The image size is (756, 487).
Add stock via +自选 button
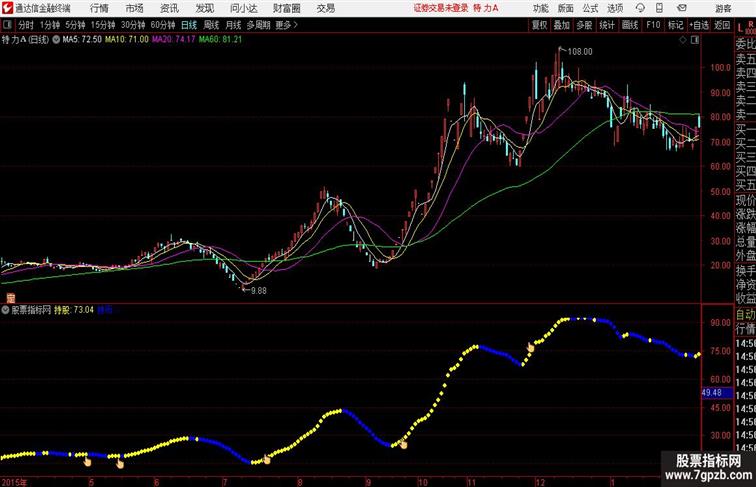(699, 25)
